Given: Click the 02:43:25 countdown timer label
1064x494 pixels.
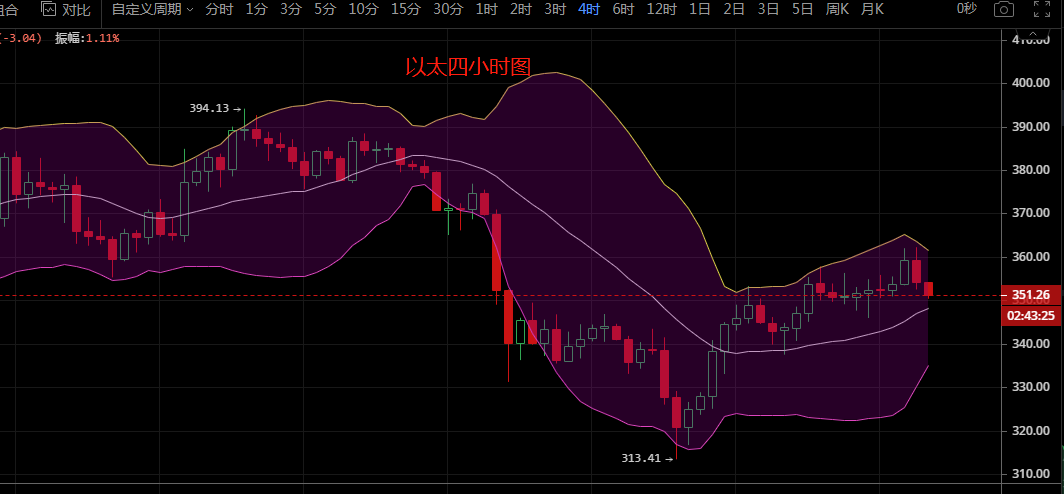Looking at the screenshot, I should tap(1031, 316).
